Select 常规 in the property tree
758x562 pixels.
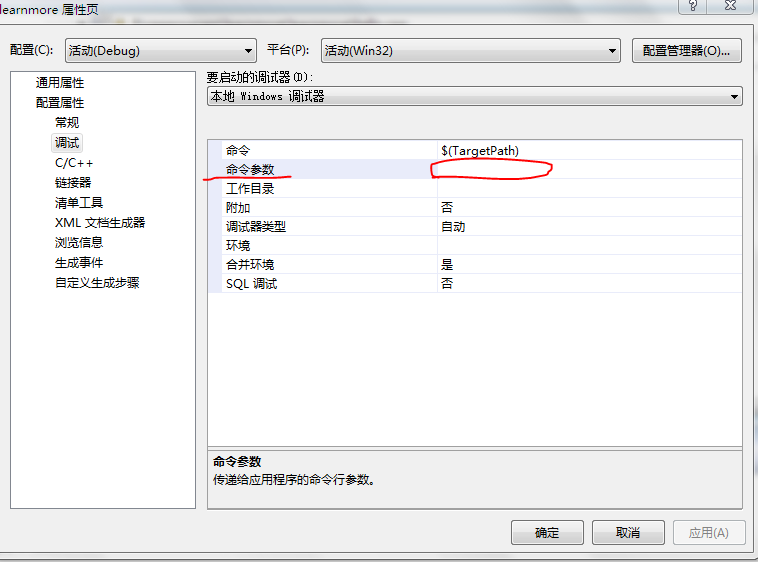pos(67,122)
